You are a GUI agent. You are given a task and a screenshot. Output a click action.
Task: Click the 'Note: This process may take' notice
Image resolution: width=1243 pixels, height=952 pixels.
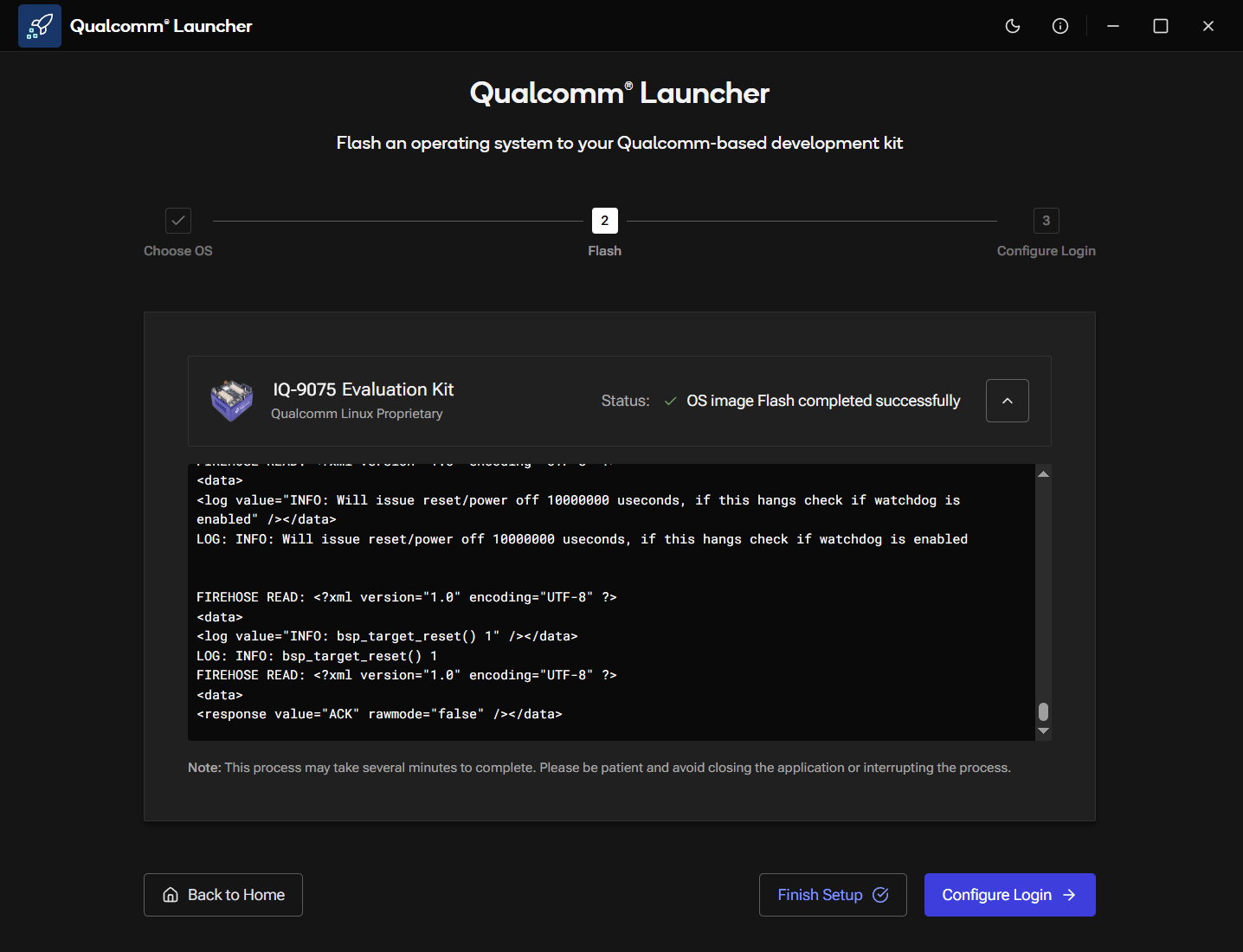(x=599, y=768)
